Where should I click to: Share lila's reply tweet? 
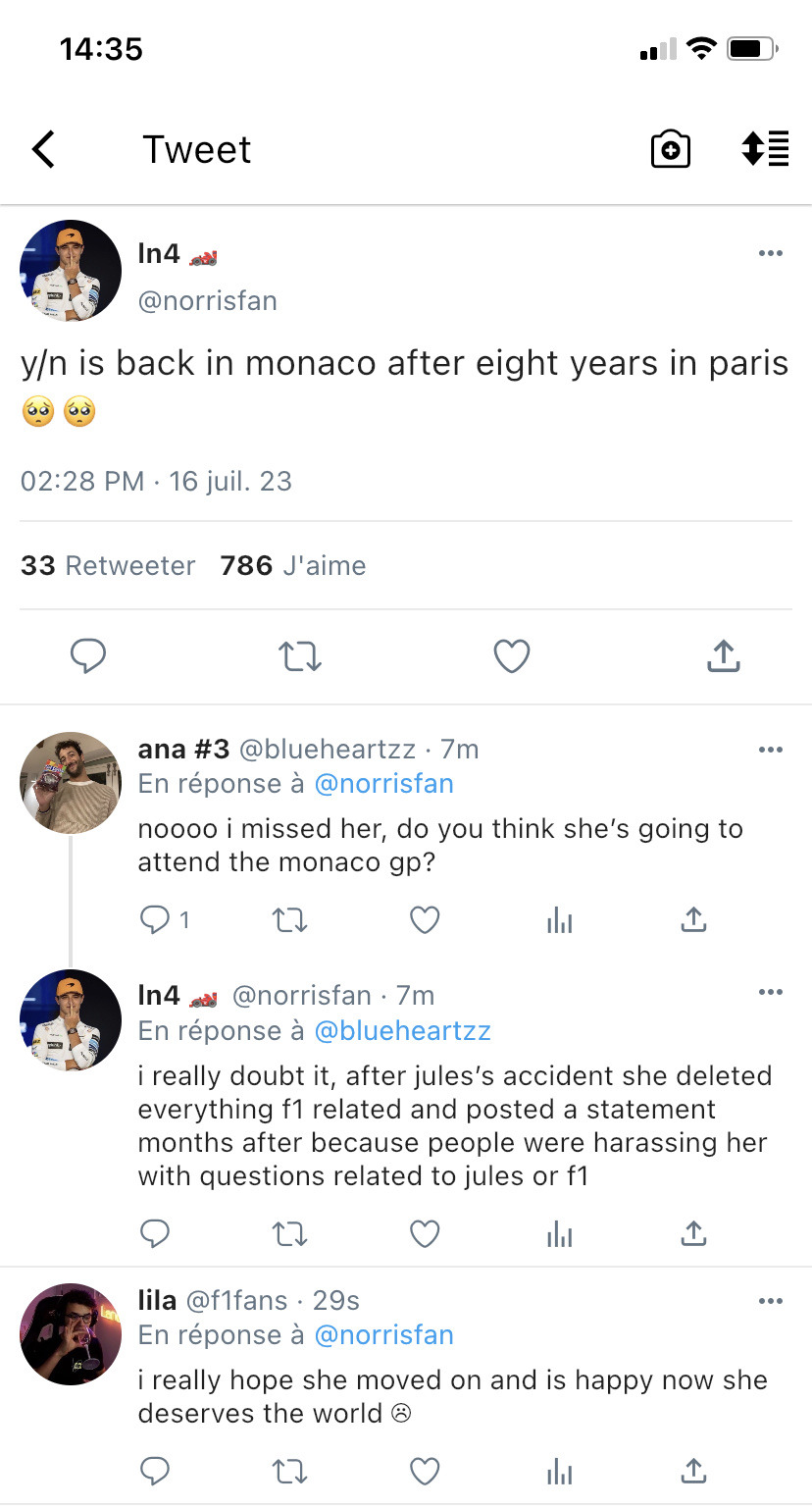pos(693,1471)
